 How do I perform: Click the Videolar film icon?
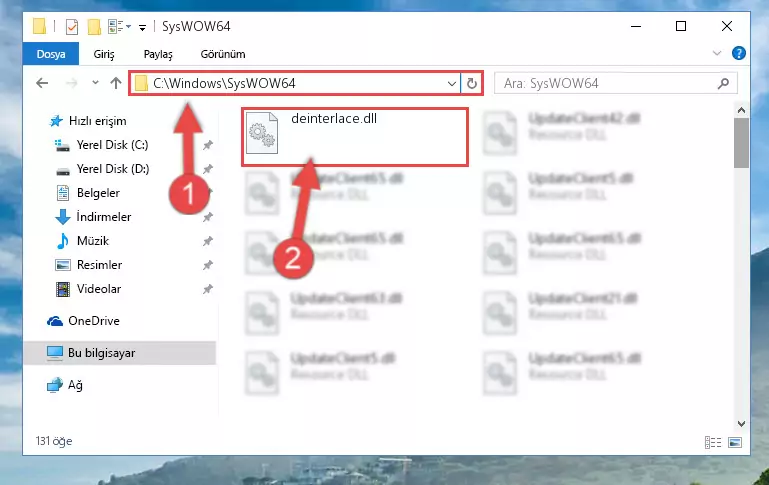tap(63, 289)
